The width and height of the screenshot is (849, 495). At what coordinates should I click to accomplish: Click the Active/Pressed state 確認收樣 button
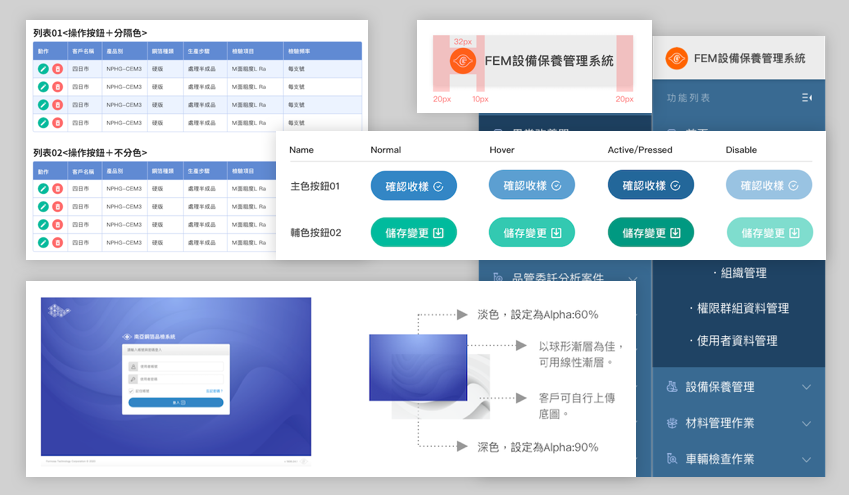click(651, 185)
